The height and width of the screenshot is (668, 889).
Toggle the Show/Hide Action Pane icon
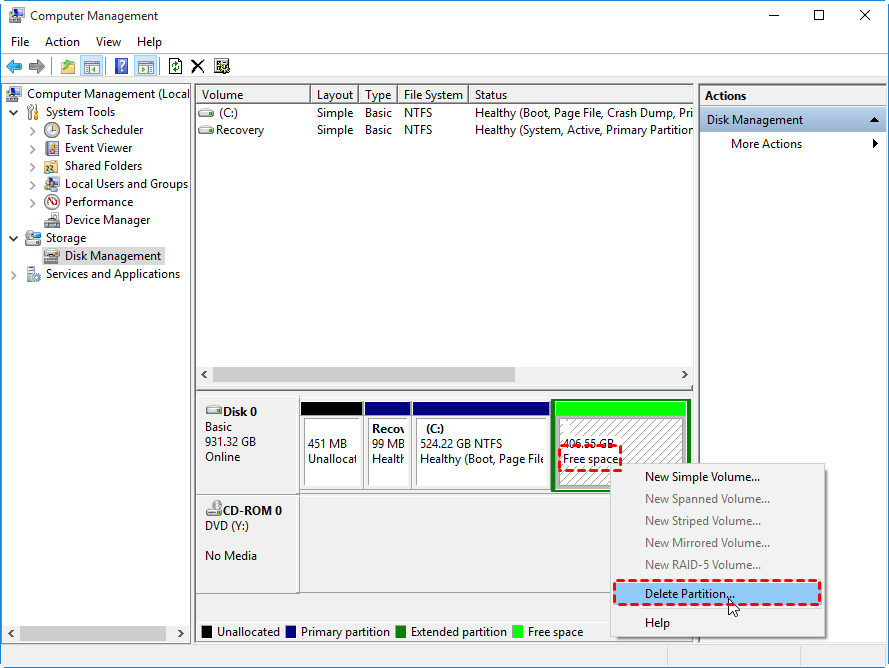(x=146, y=66)
